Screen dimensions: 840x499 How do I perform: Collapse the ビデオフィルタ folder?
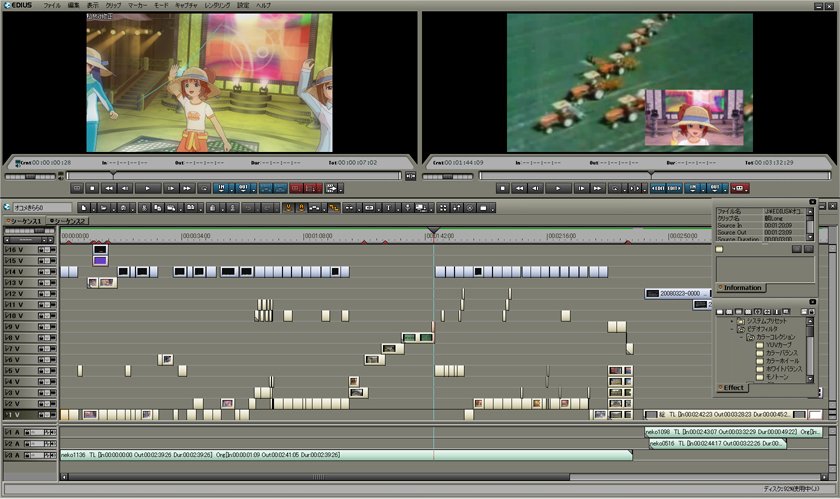[x=732, y=329]
